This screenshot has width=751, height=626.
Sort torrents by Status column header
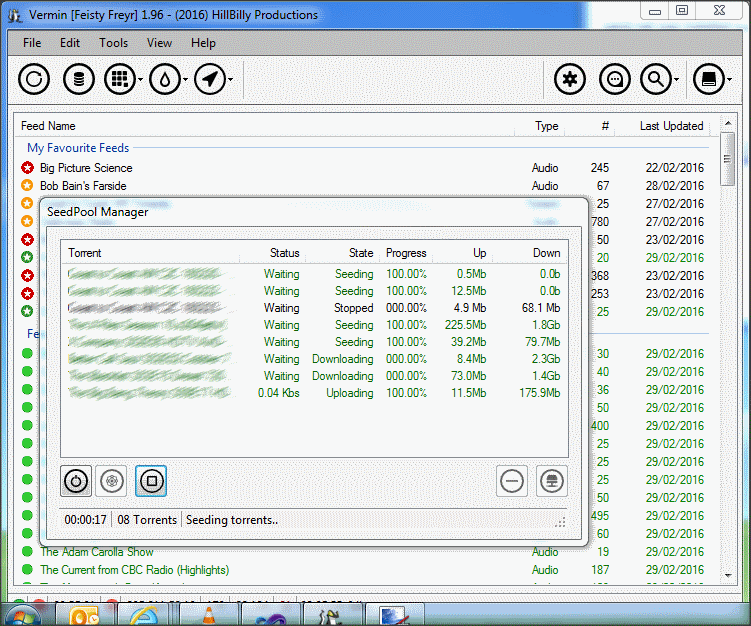tap(273, 252)
